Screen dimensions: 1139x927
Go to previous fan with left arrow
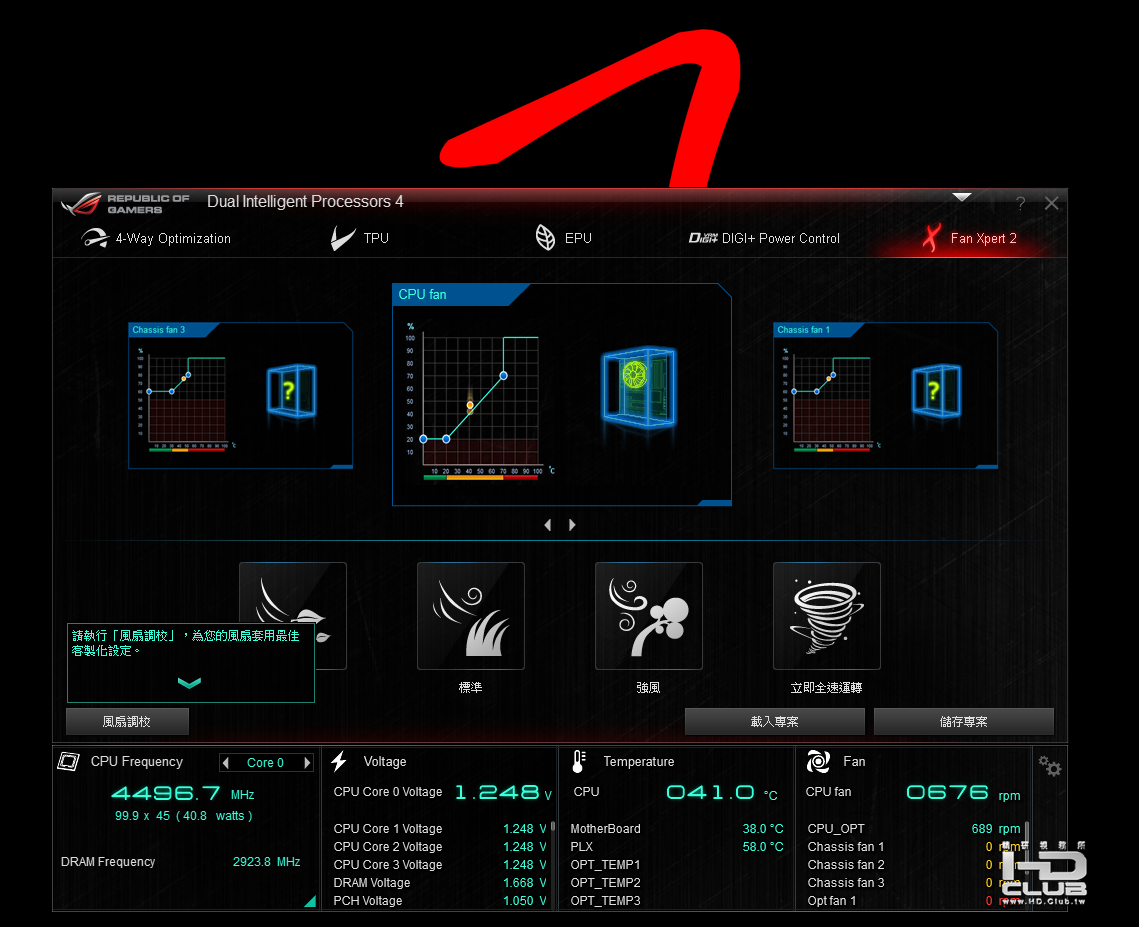(x=548, y=525)
